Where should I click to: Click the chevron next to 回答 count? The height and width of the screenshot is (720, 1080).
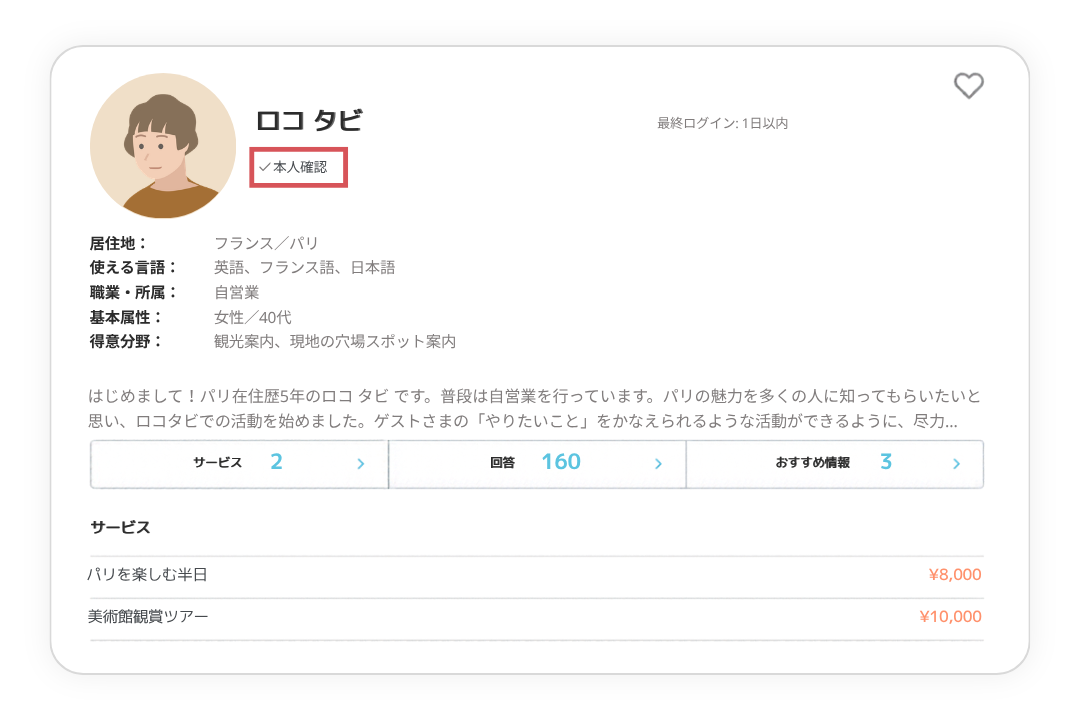(658, 464)
